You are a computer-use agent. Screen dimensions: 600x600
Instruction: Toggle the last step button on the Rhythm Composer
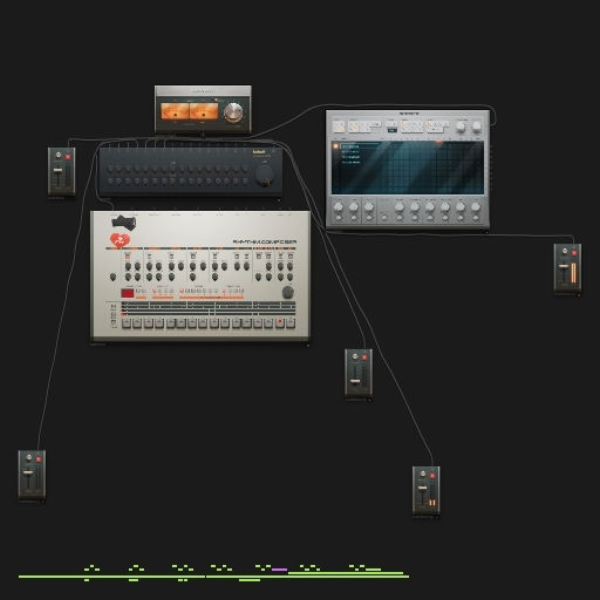point(291,323)
